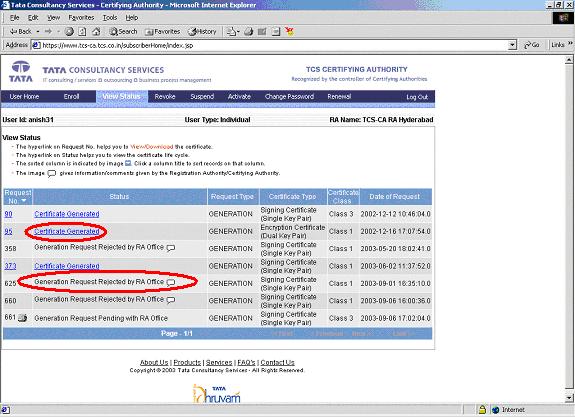Click the Refresh page icon

83,32
